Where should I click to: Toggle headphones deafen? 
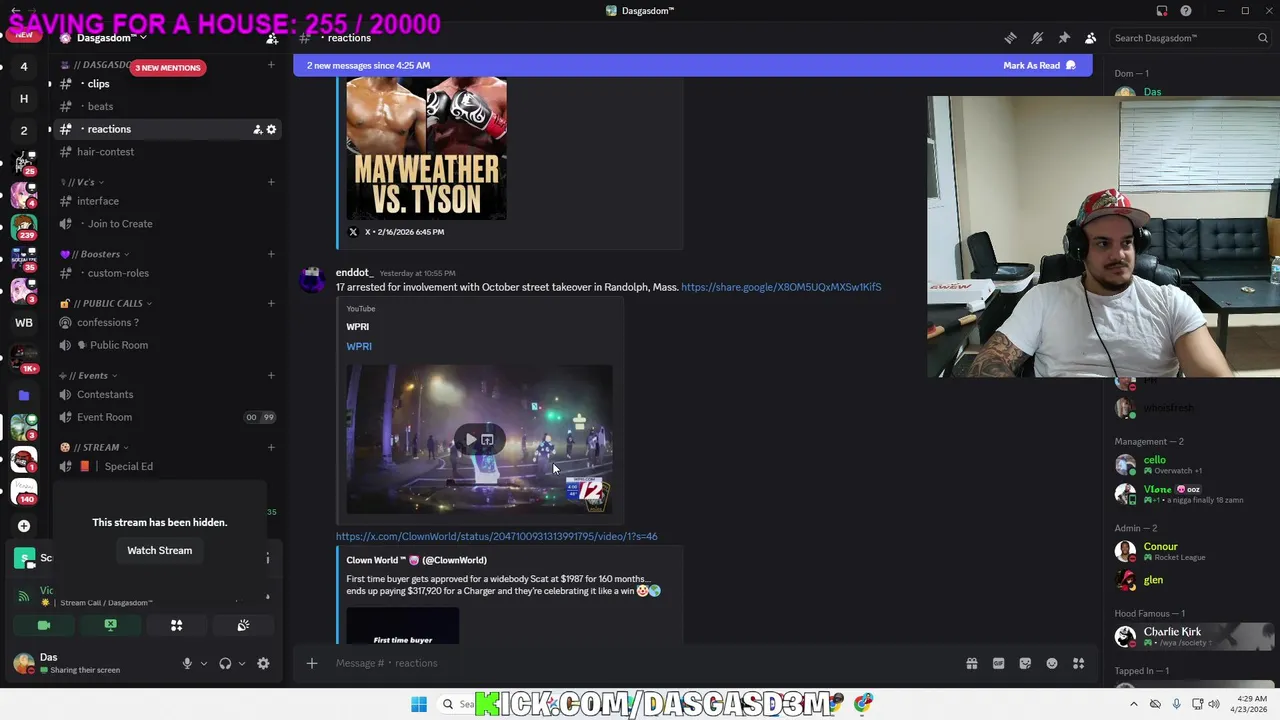tap(225, 663)
